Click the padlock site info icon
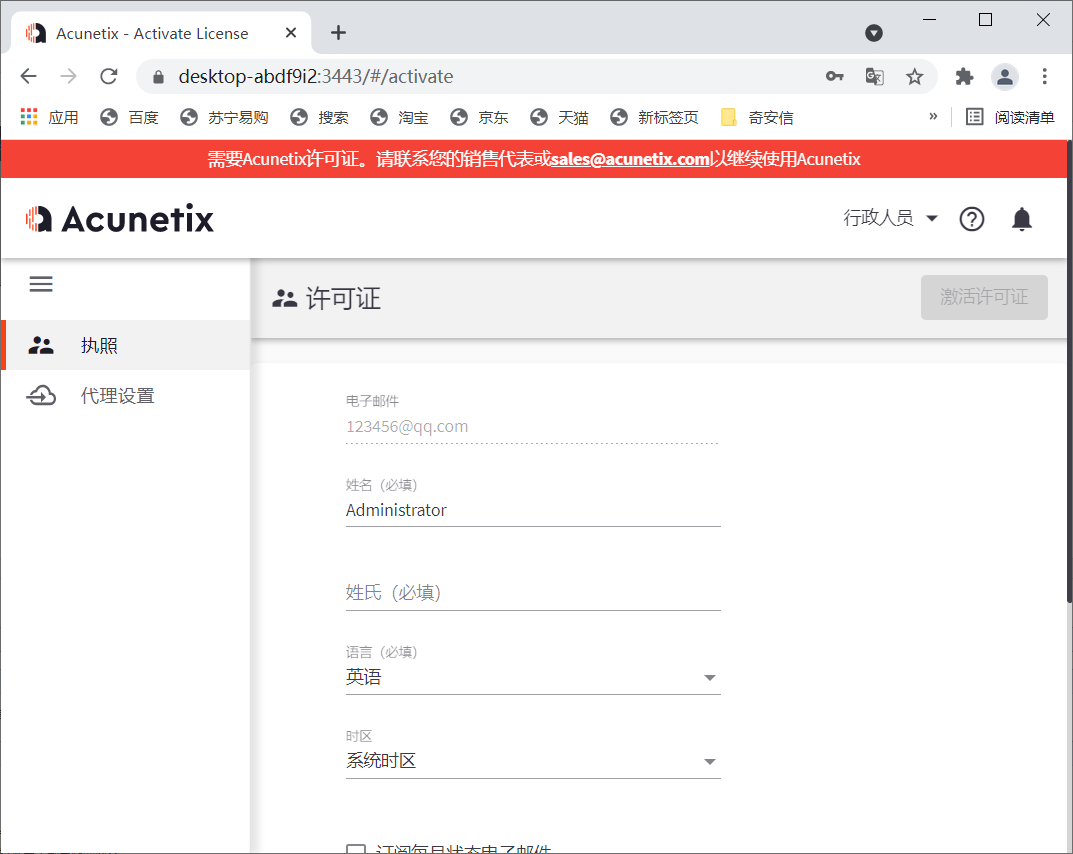This screenshot has width=1073, height=854. [x=158, y=77]
